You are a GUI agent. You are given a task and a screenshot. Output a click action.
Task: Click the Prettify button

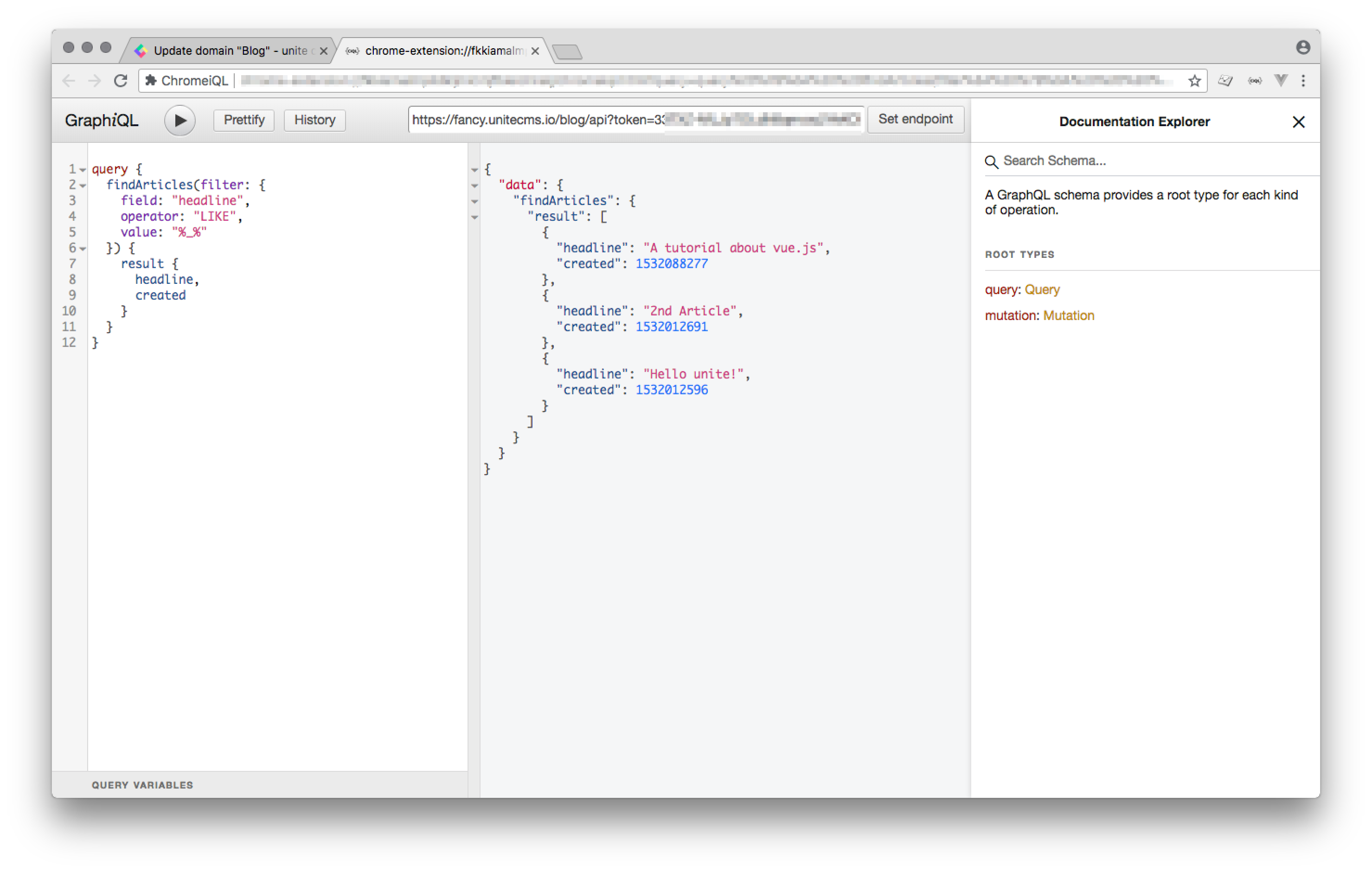click(244, 120)
